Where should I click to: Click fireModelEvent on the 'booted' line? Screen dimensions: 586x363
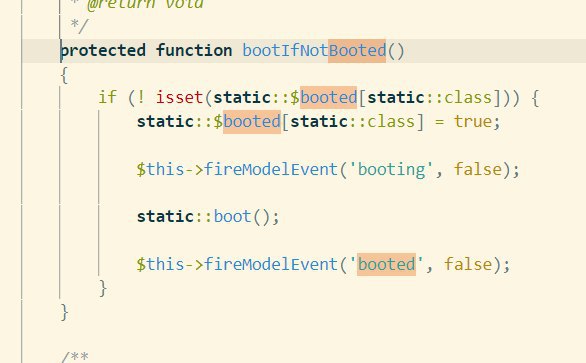pos(271,264)
